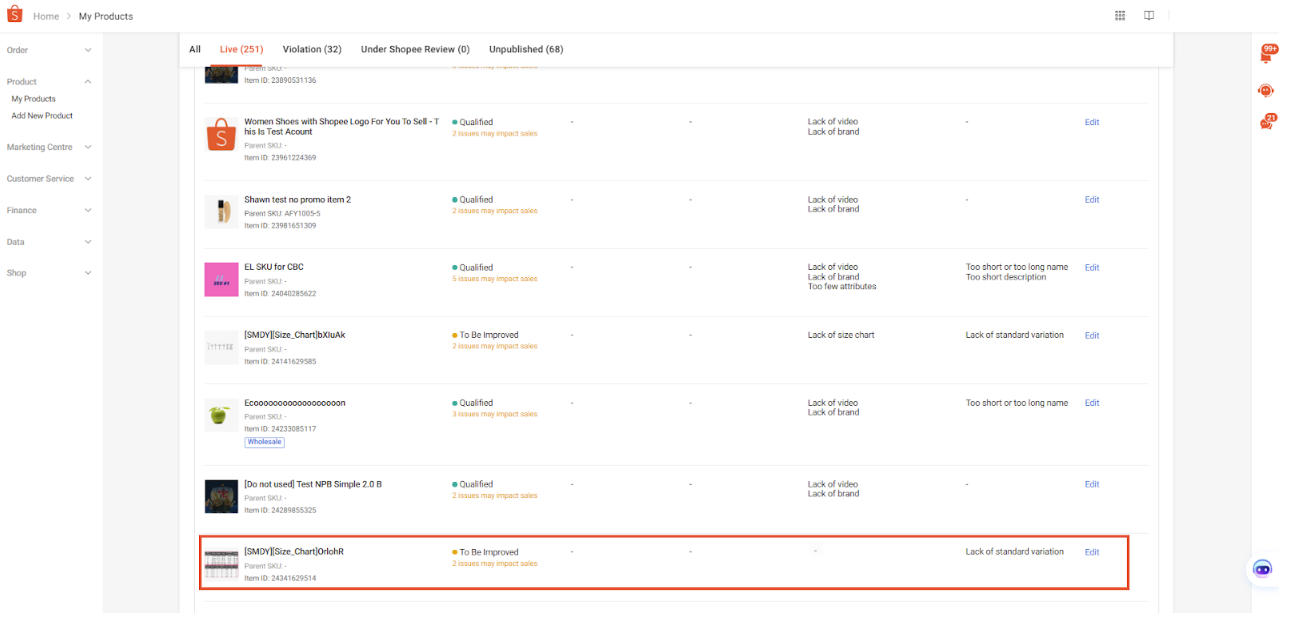Click [Do not used] Test NPB Simple title

(313, 484)
